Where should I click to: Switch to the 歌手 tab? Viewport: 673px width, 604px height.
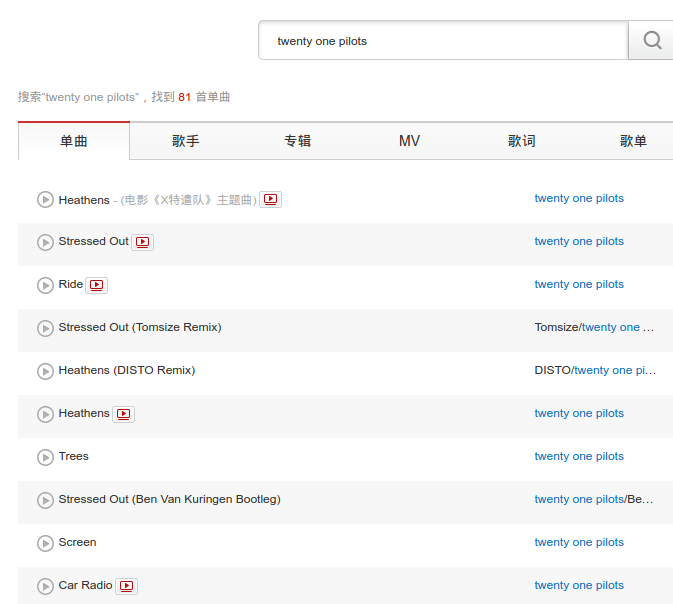[x=185, y=141]
